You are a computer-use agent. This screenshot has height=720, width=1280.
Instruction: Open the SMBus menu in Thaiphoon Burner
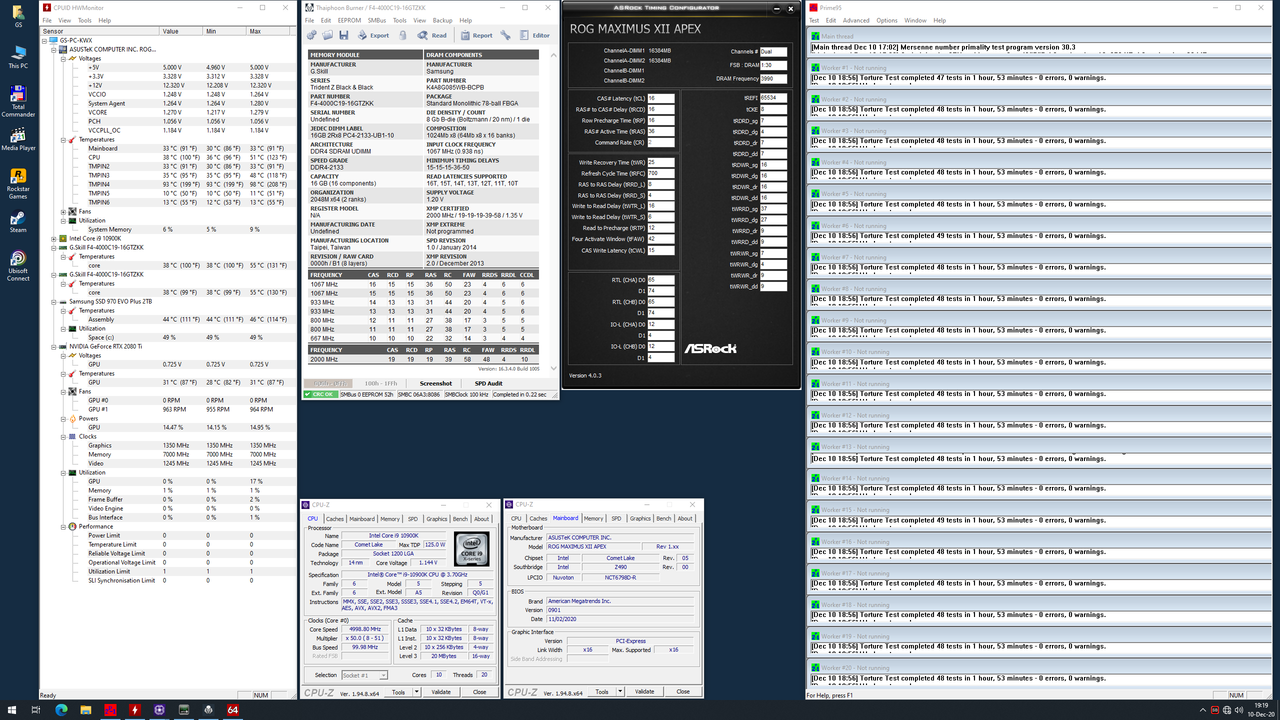pos(377,20)
